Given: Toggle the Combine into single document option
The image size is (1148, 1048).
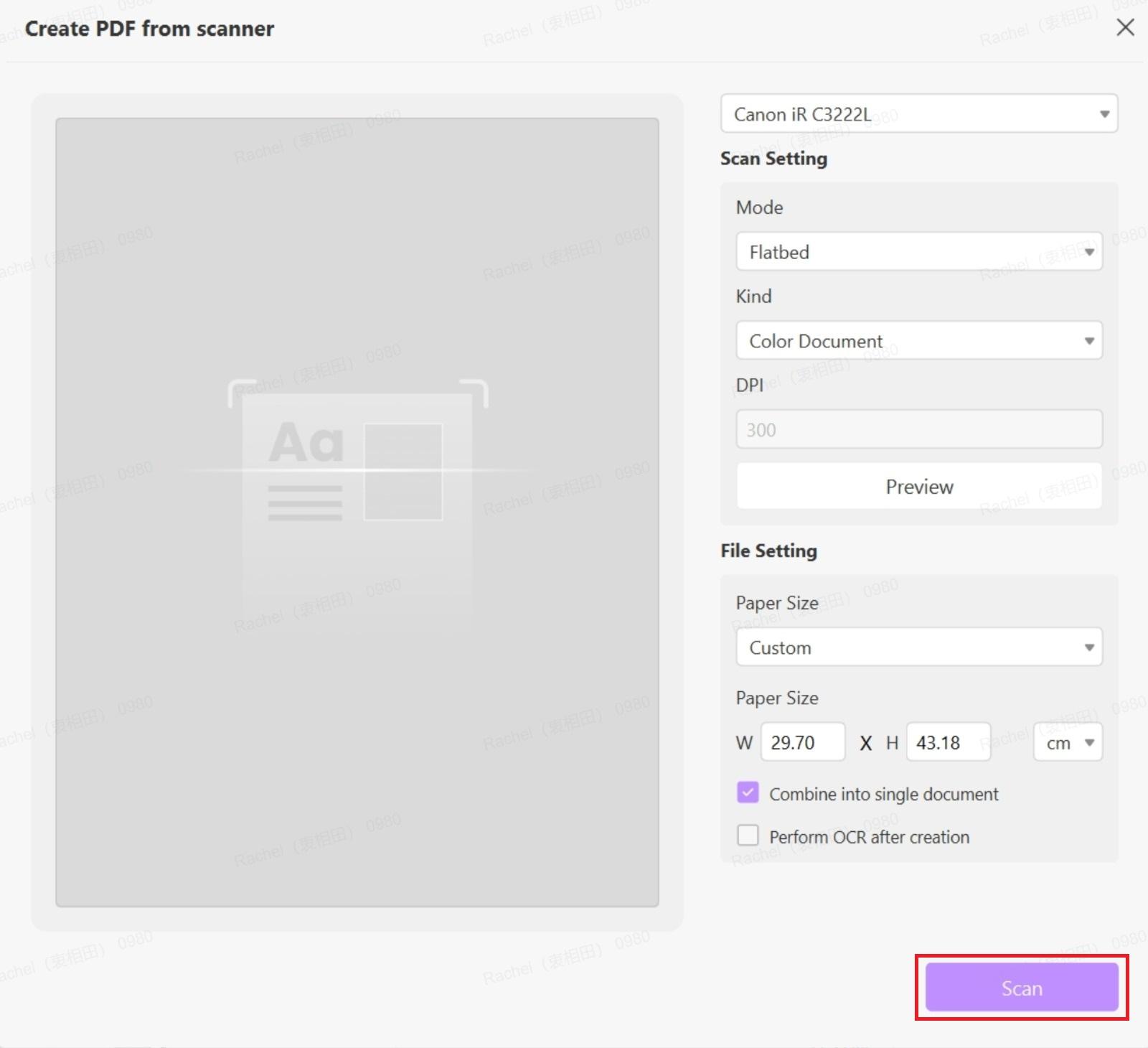Looking at the screenshot, I should (x=747, y=792).
